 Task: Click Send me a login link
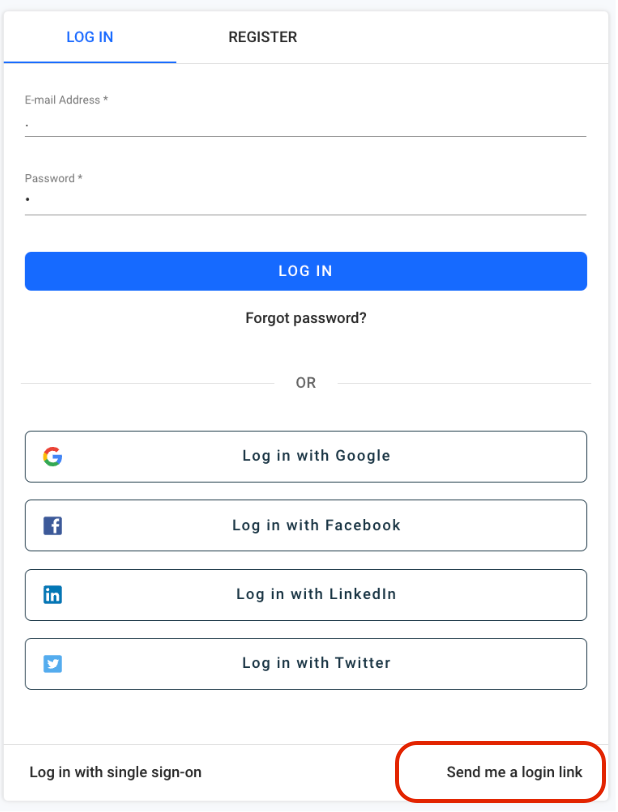514,772
